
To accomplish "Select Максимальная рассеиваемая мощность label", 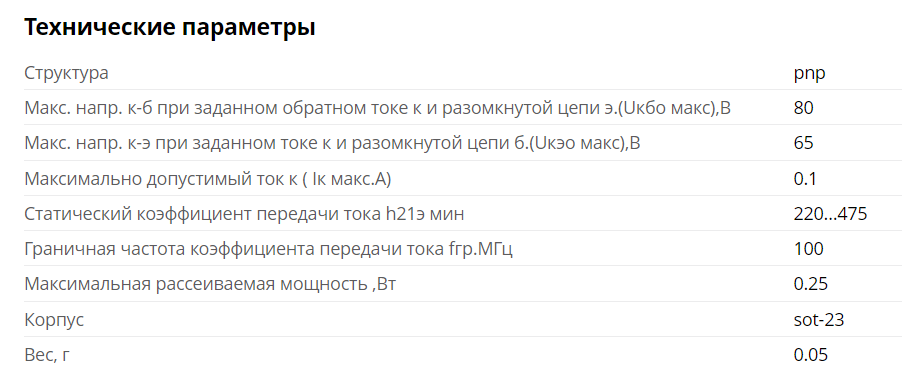I will (x=210, y=284).
